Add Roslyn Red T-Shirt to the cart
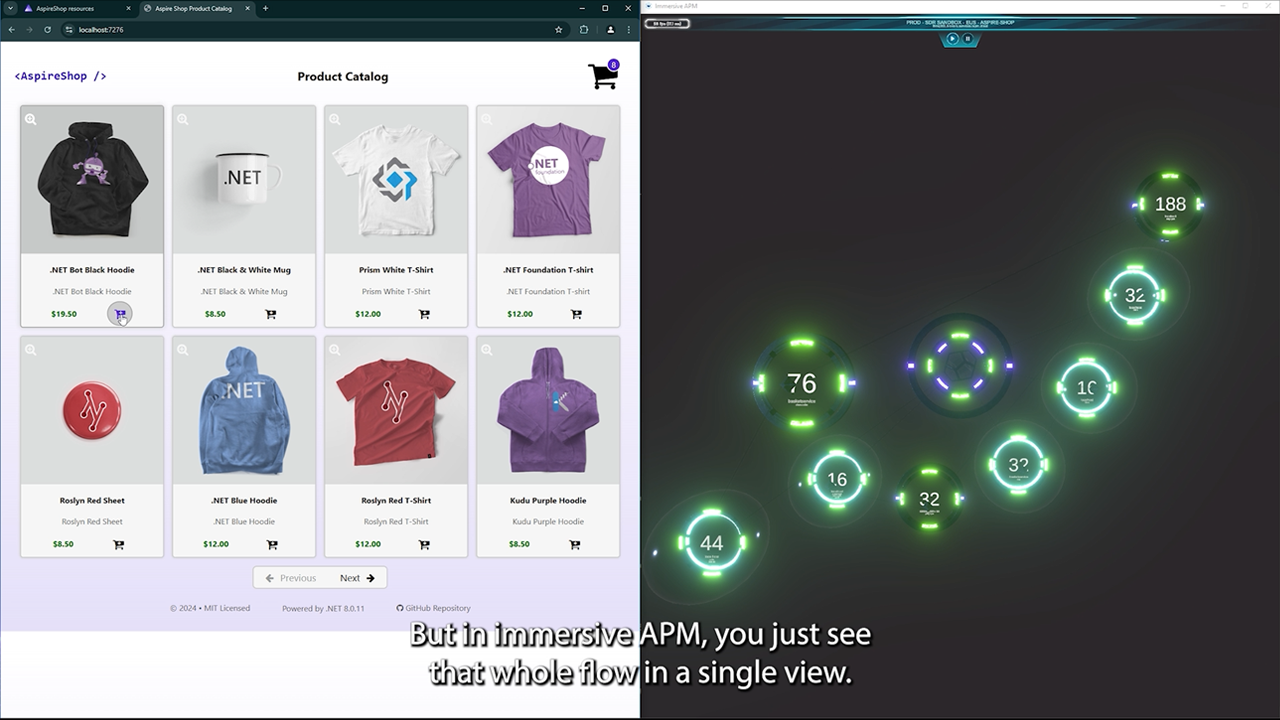1280x720 pixels. (423, 545)
